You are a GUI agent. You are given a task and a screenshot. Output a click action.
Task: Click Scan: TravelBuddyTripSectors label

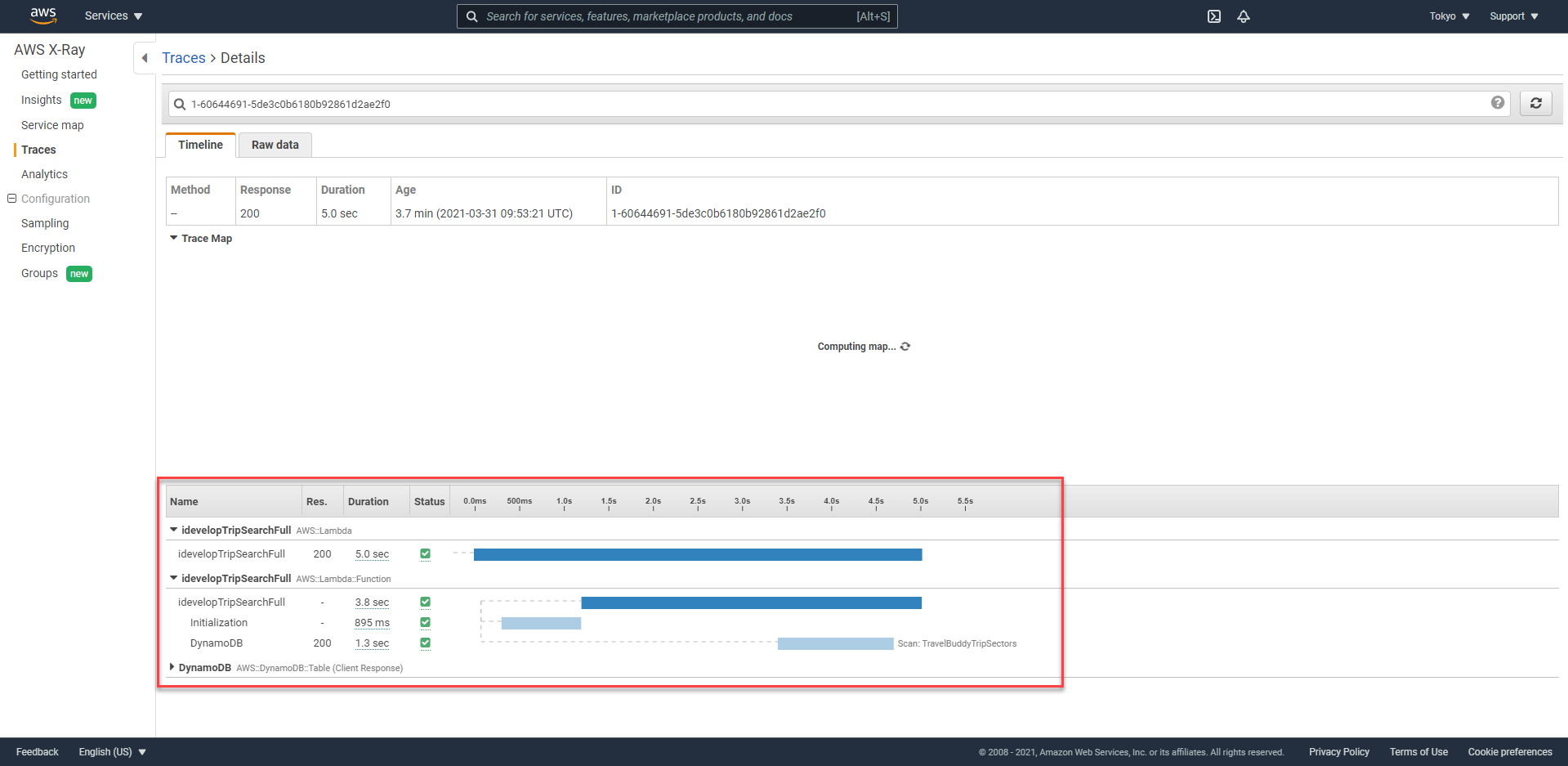pos(957,644)
